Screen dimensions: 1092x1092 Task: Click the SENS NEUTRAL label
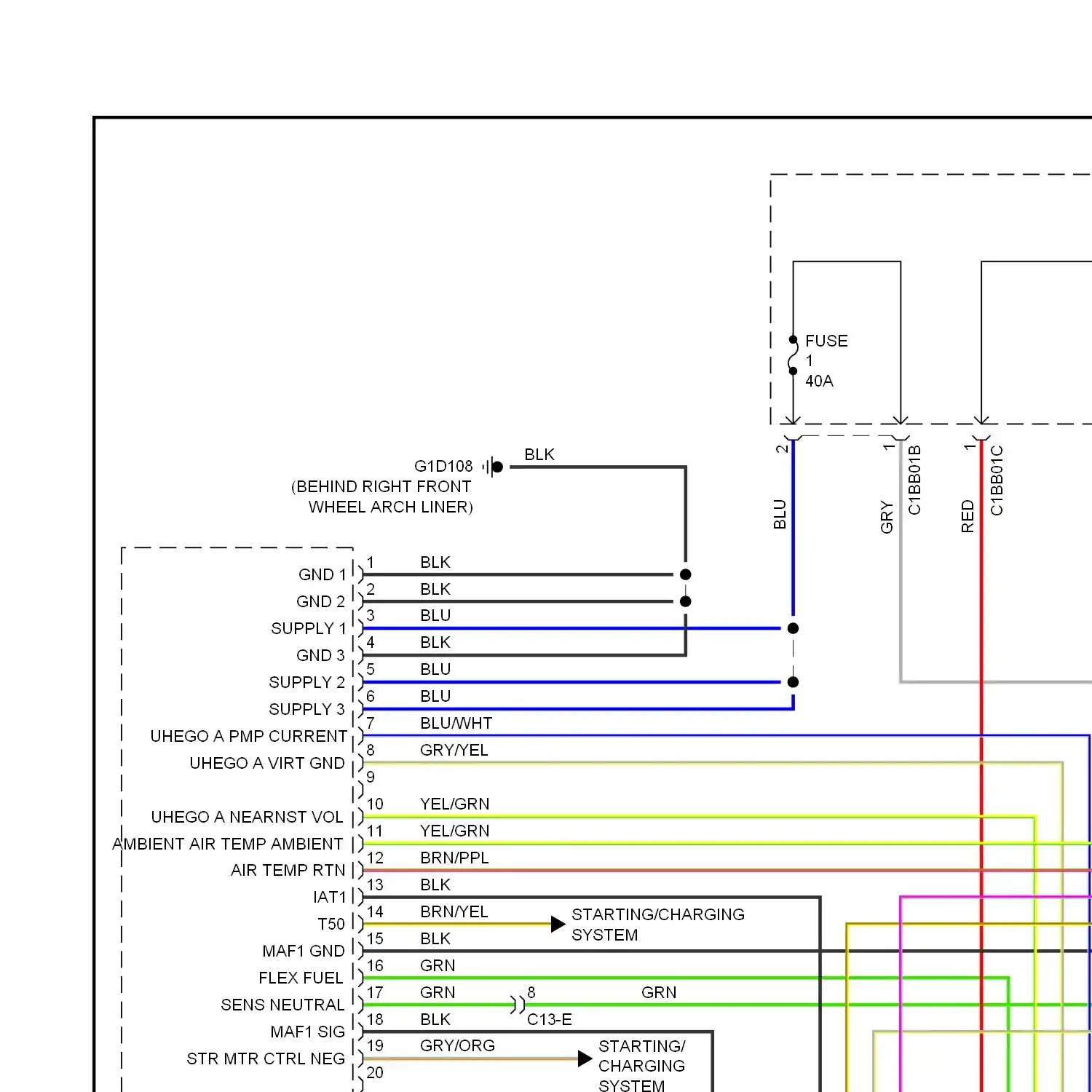[282, 1005]
